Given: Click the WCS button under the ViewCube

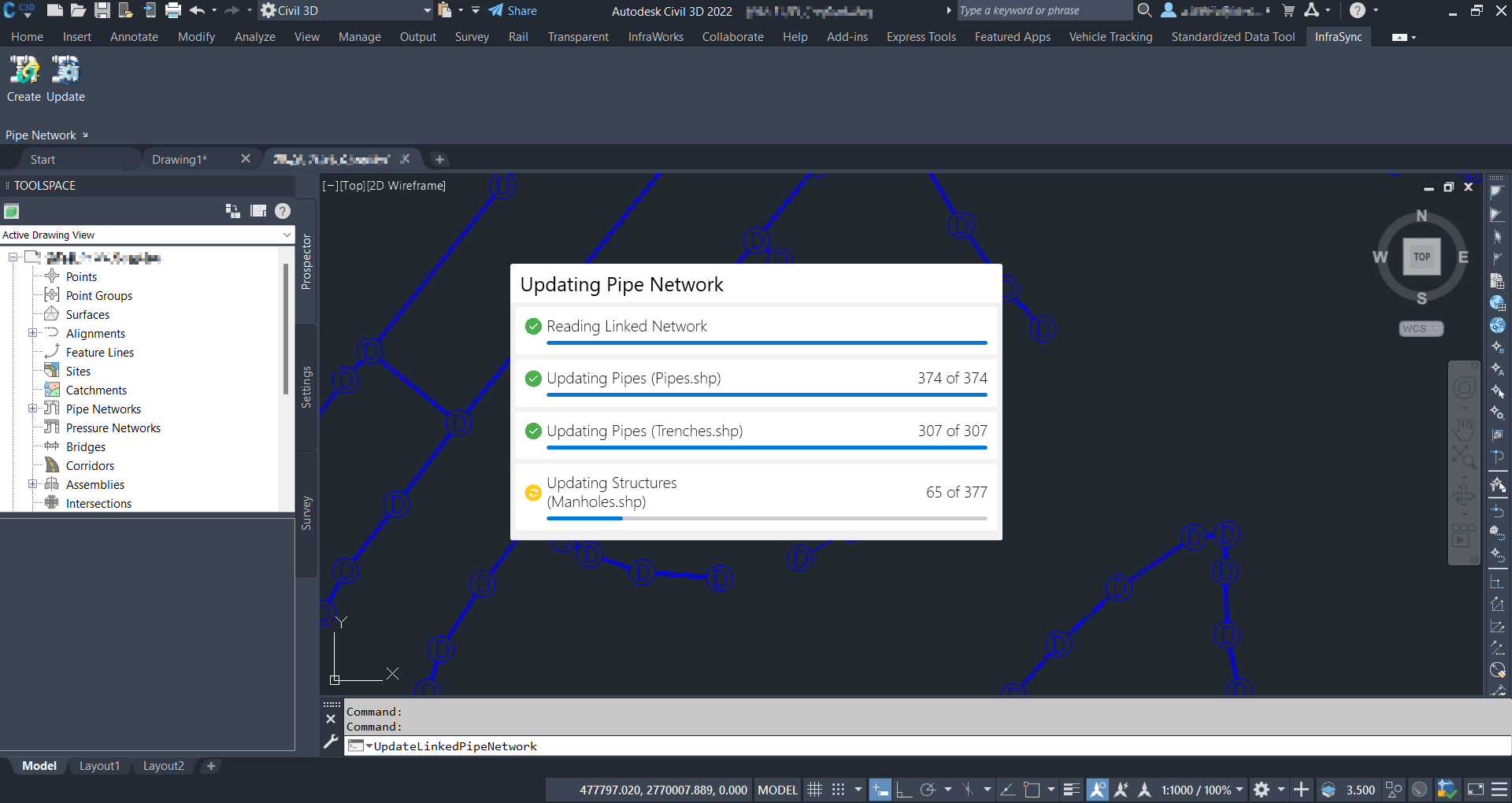Looking at the screenshot, I should click(x=1421, y=328).
